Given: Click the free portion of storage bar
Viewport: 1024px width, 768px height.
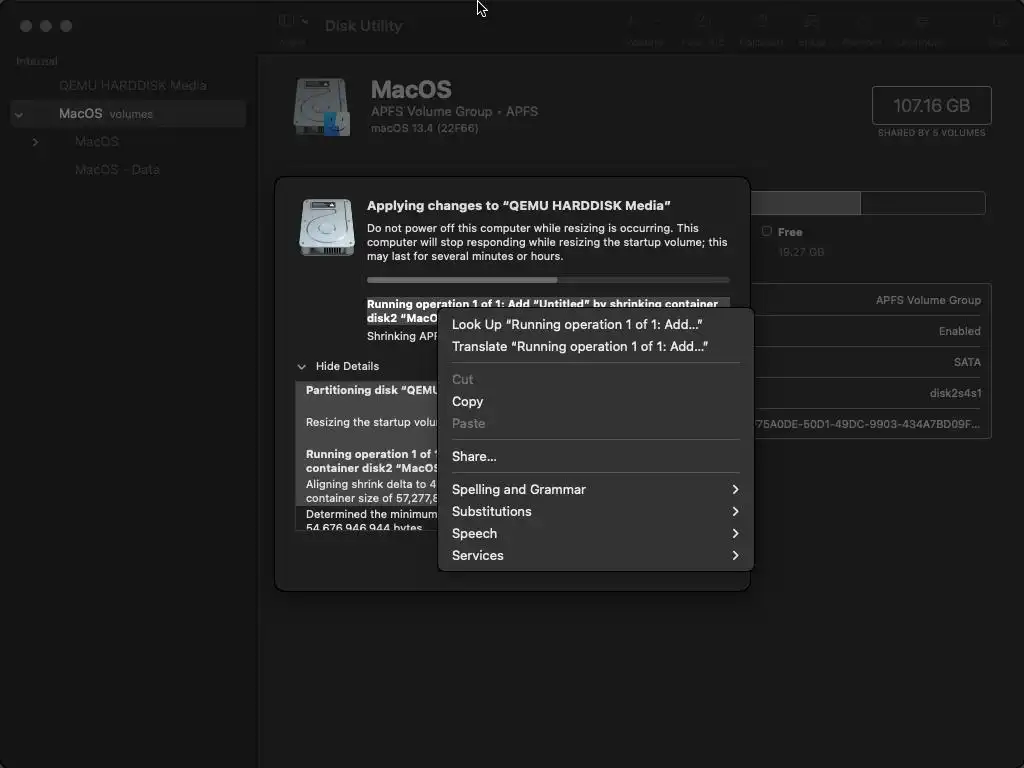Looking at the screenshot, I should (x=923, y=203).
